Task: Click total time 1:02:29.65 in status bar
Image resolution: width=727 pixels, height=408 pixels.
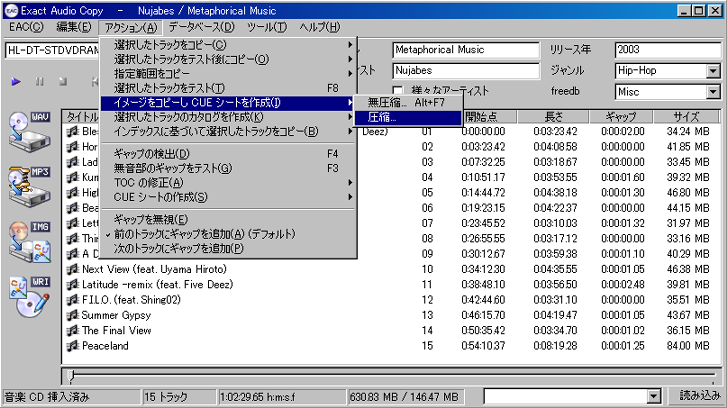Action: point(282,397)
